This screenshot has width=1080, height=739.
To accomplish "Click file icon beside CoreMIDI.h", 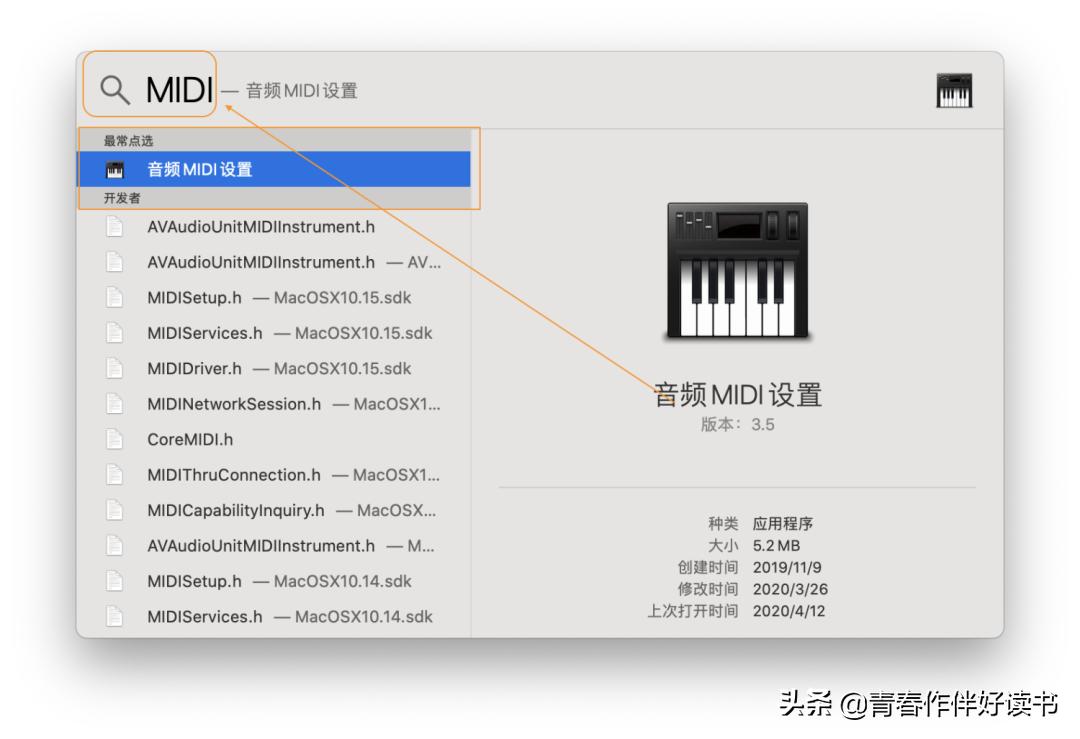I will pyautogui.click(x=114, y=439).
